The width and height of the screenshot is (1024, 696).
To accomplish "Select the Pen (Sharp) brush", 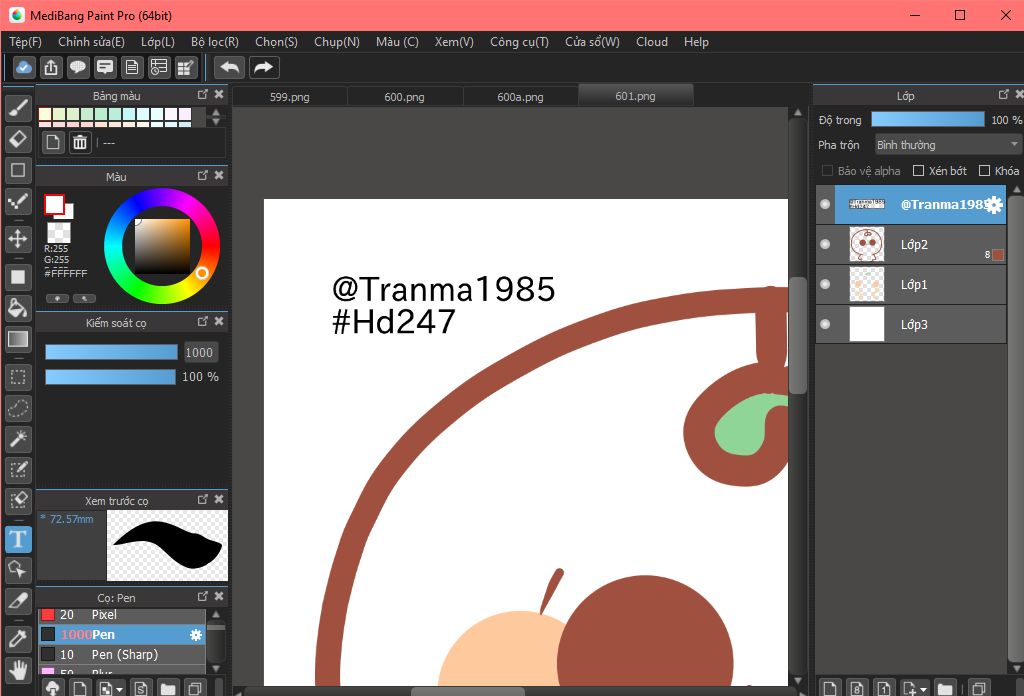I will click(x=123, y=654).
